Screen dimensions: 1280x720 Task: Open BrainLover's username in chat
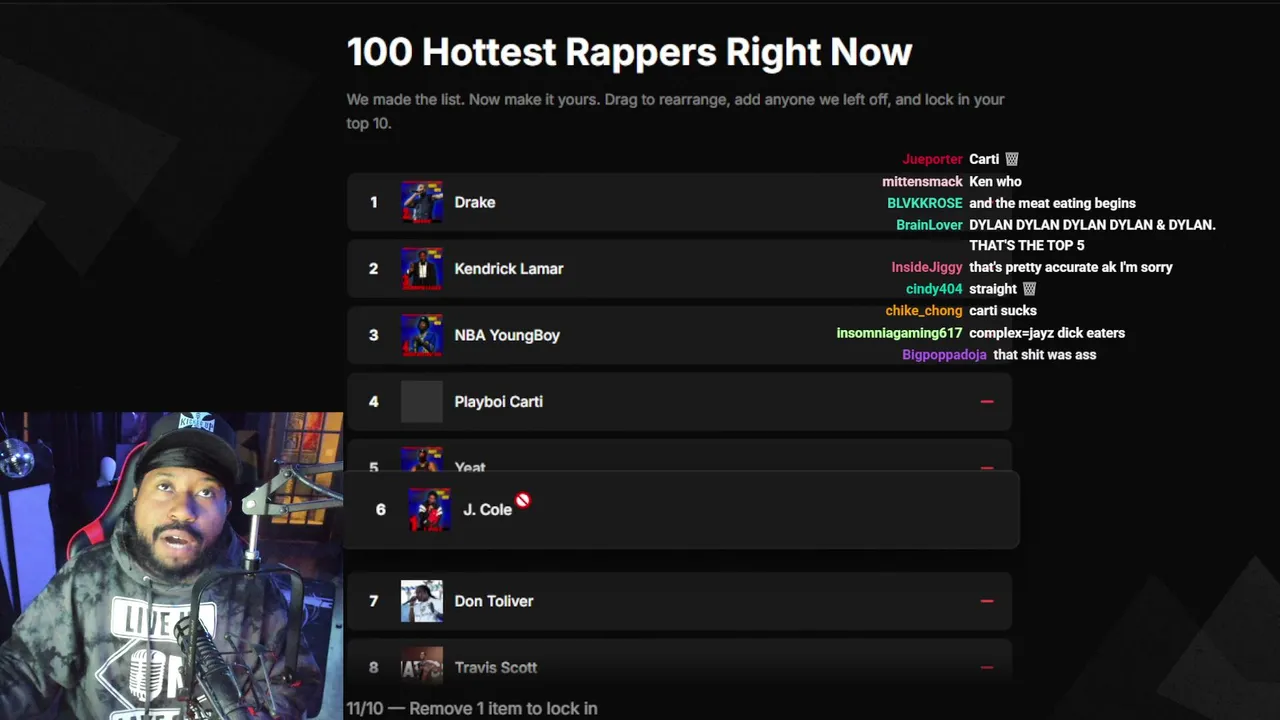[929, 225]
